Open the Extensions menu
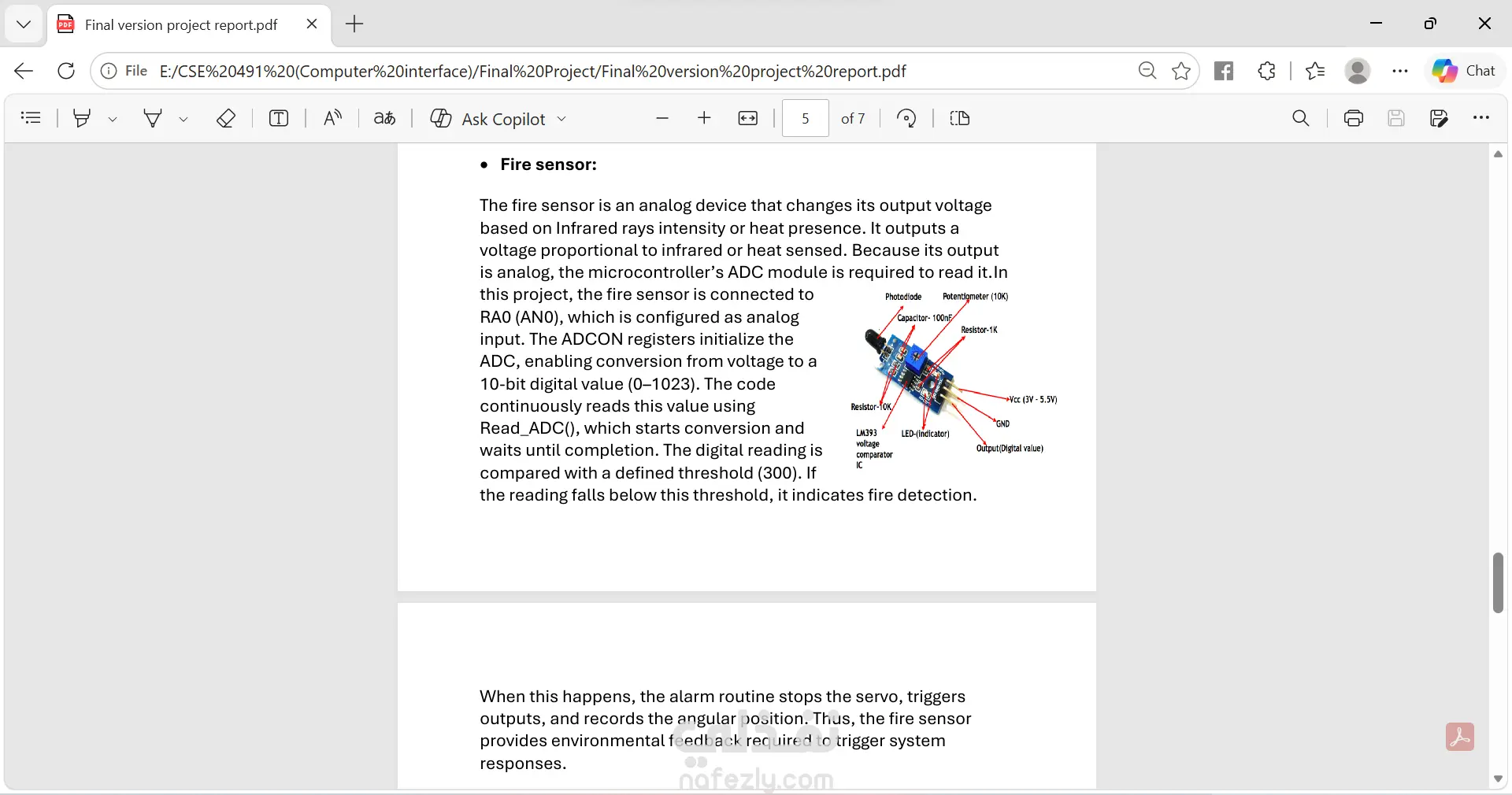Image resolution: width=1512 pixels, height=795 pixels. pos(1266,71)
